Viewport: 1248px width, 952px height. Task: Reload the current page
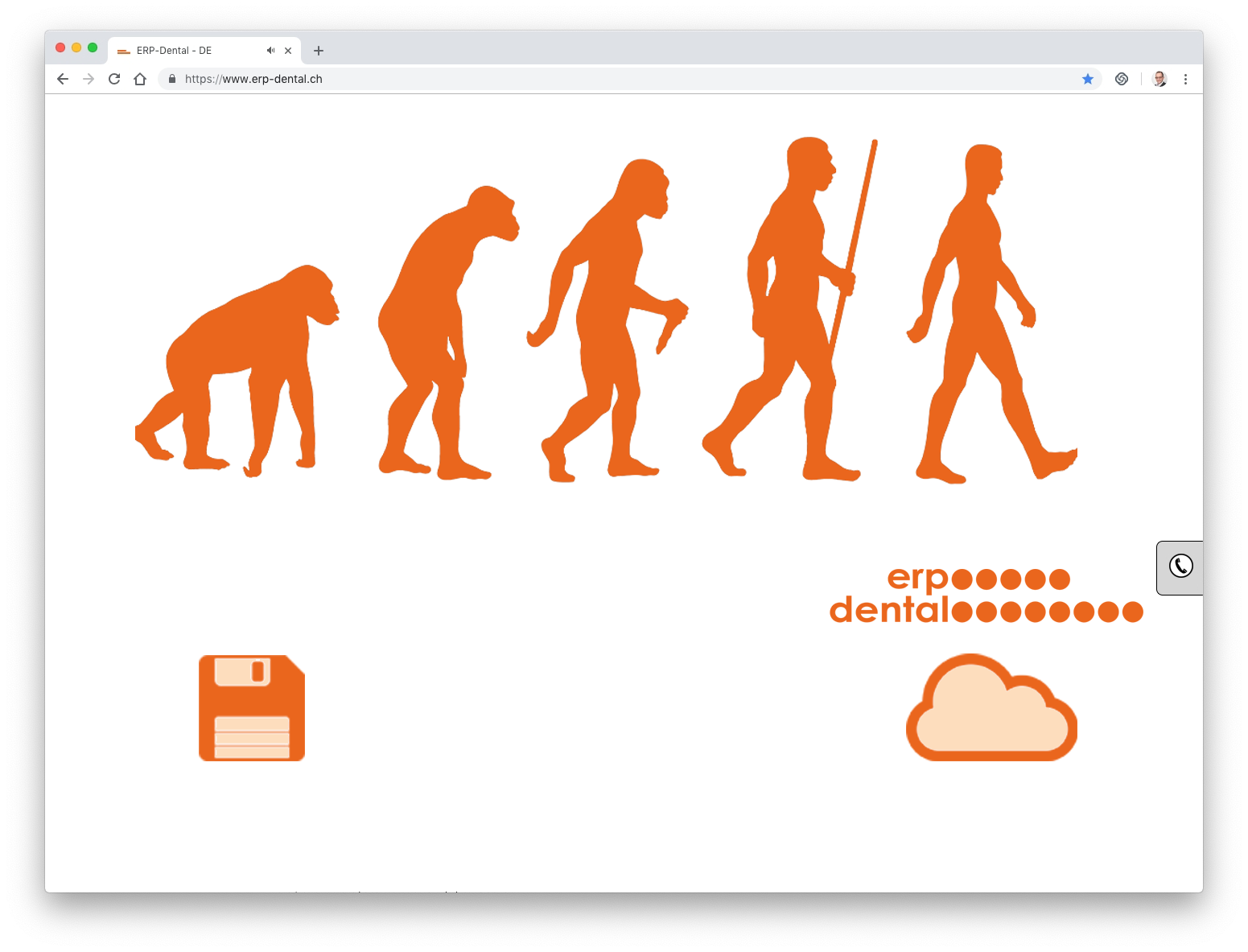click(x=114, y=79)
